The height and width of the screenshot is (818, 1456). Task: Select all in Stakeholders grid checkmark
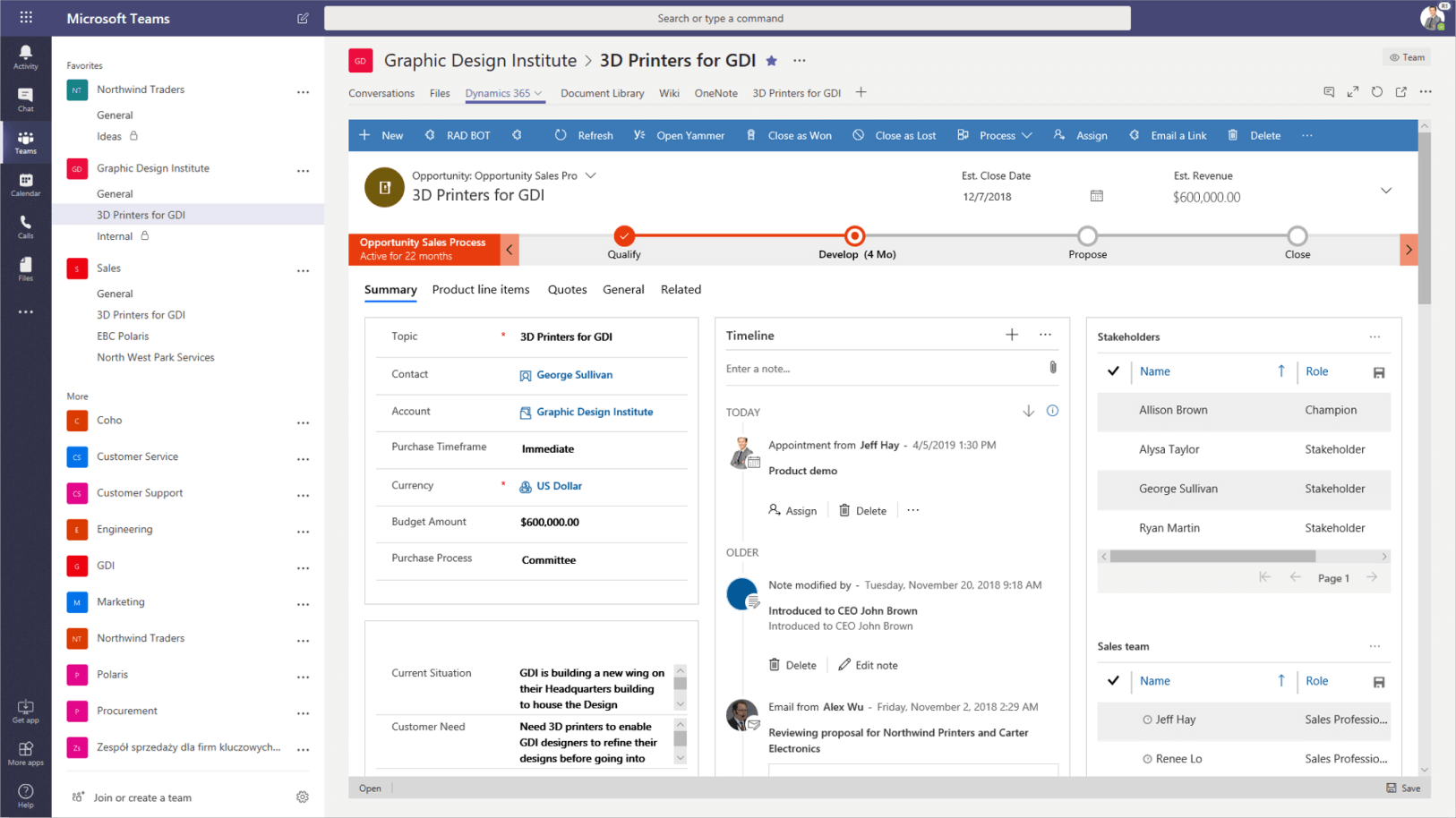1113,371
